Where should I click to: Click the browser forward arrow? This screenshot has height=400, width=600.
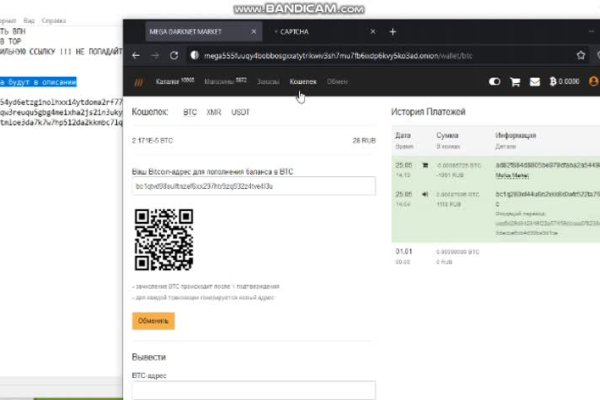(x=154, y=58)
